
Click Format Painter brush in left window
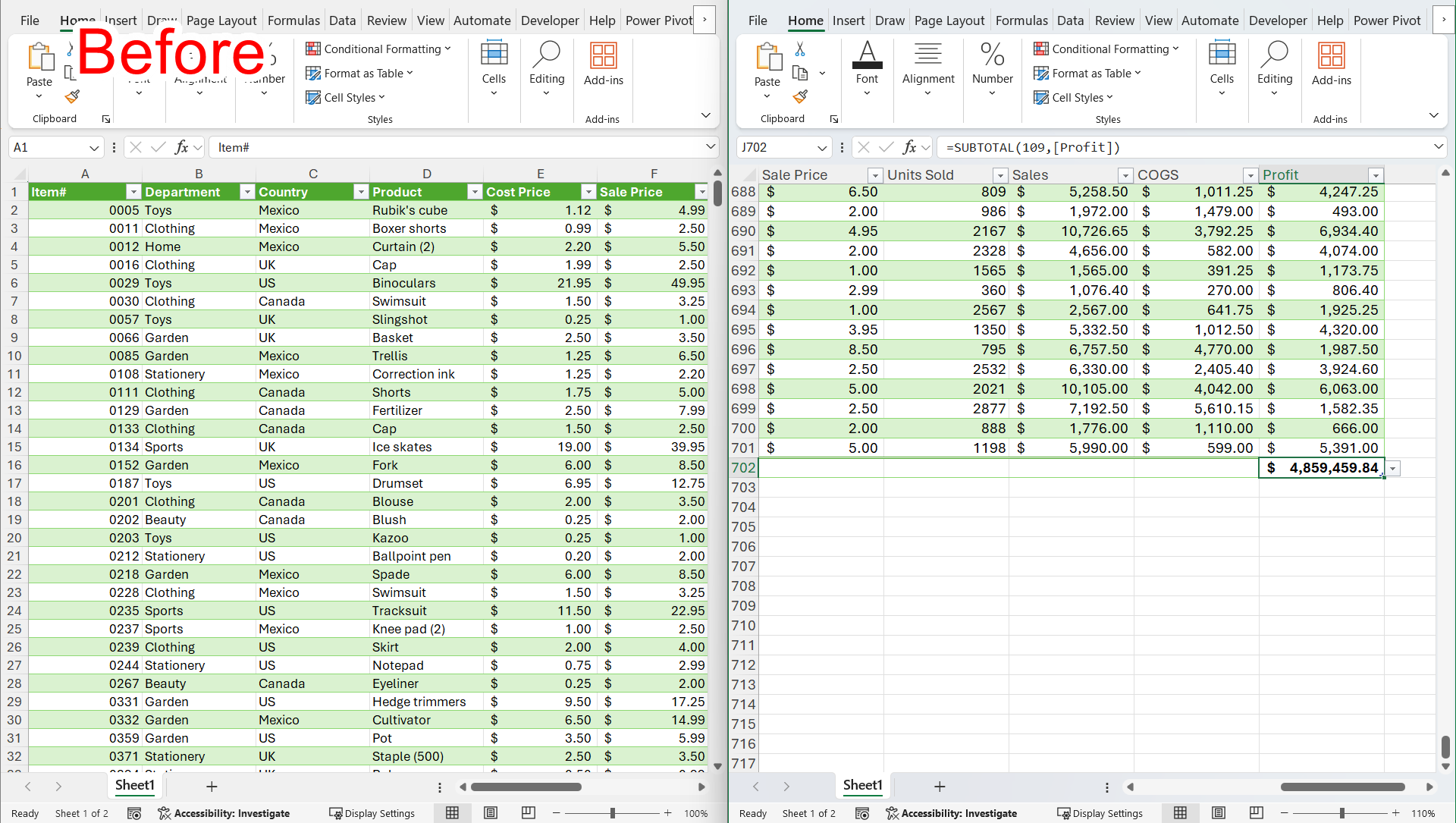coord(72,97)
